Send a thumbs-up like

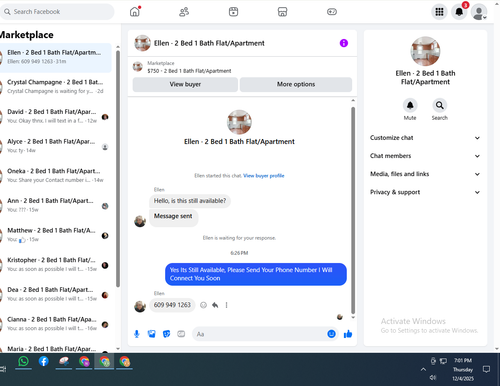348,334
